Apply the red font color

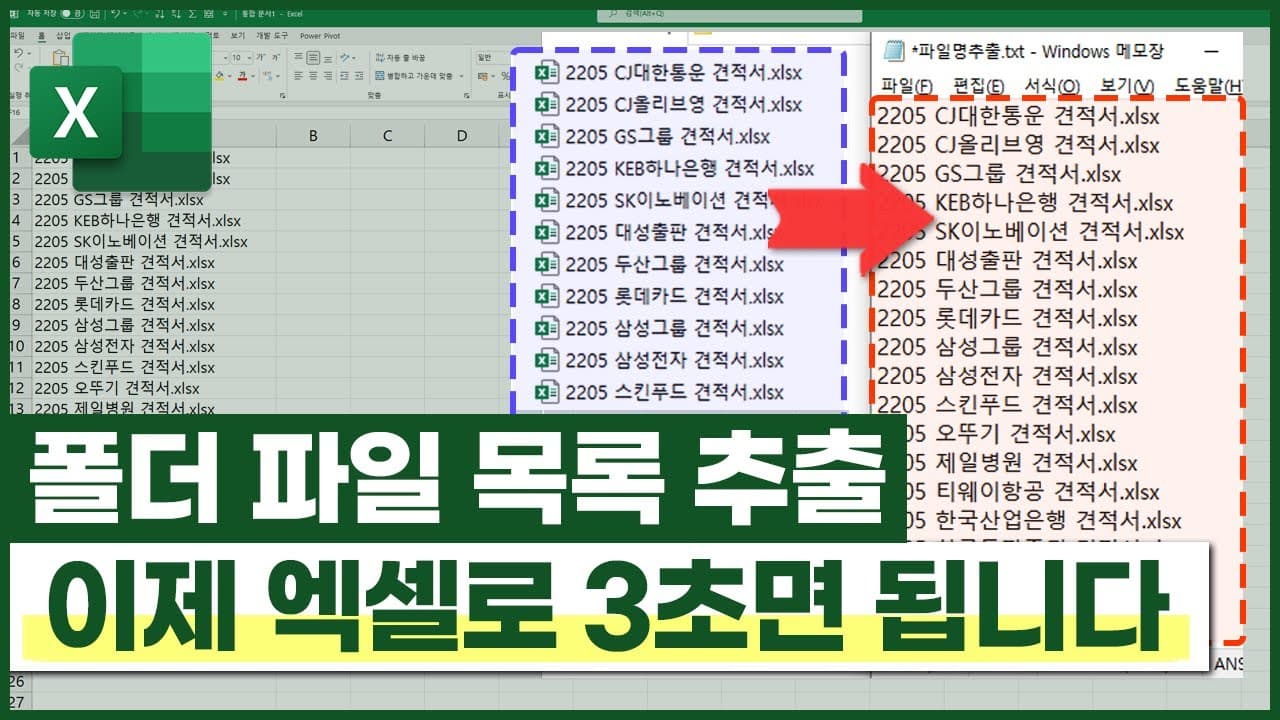(242, 76)
